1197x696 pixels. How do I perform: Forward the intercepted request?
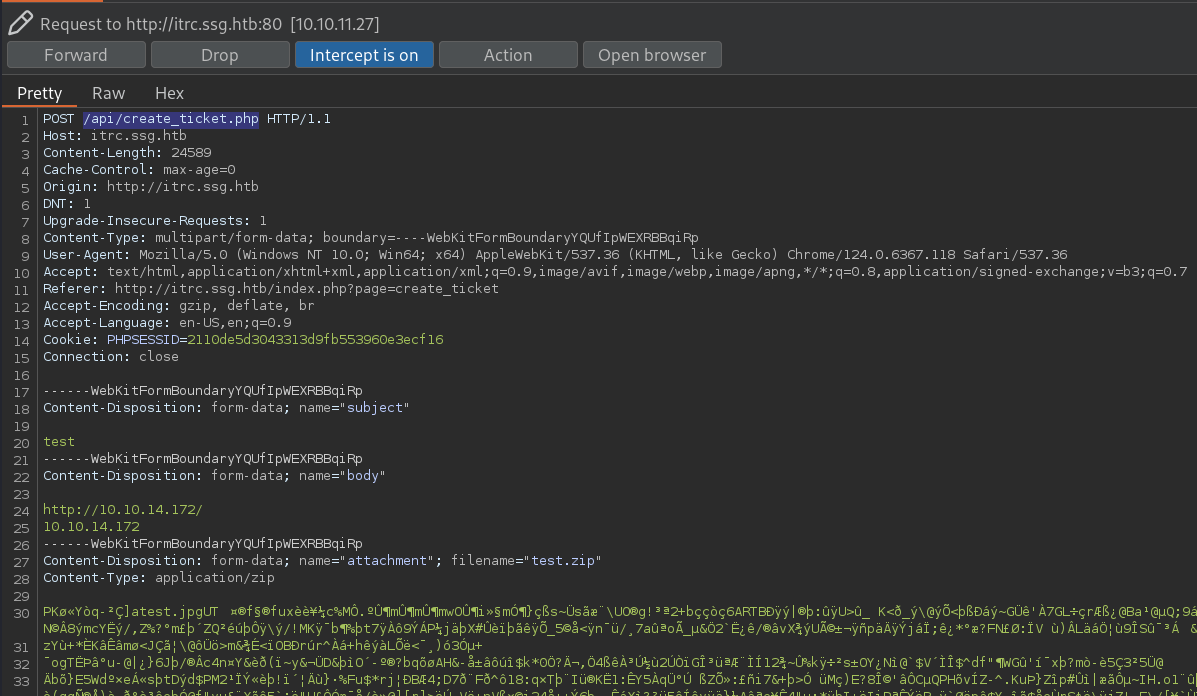point(76,55)
